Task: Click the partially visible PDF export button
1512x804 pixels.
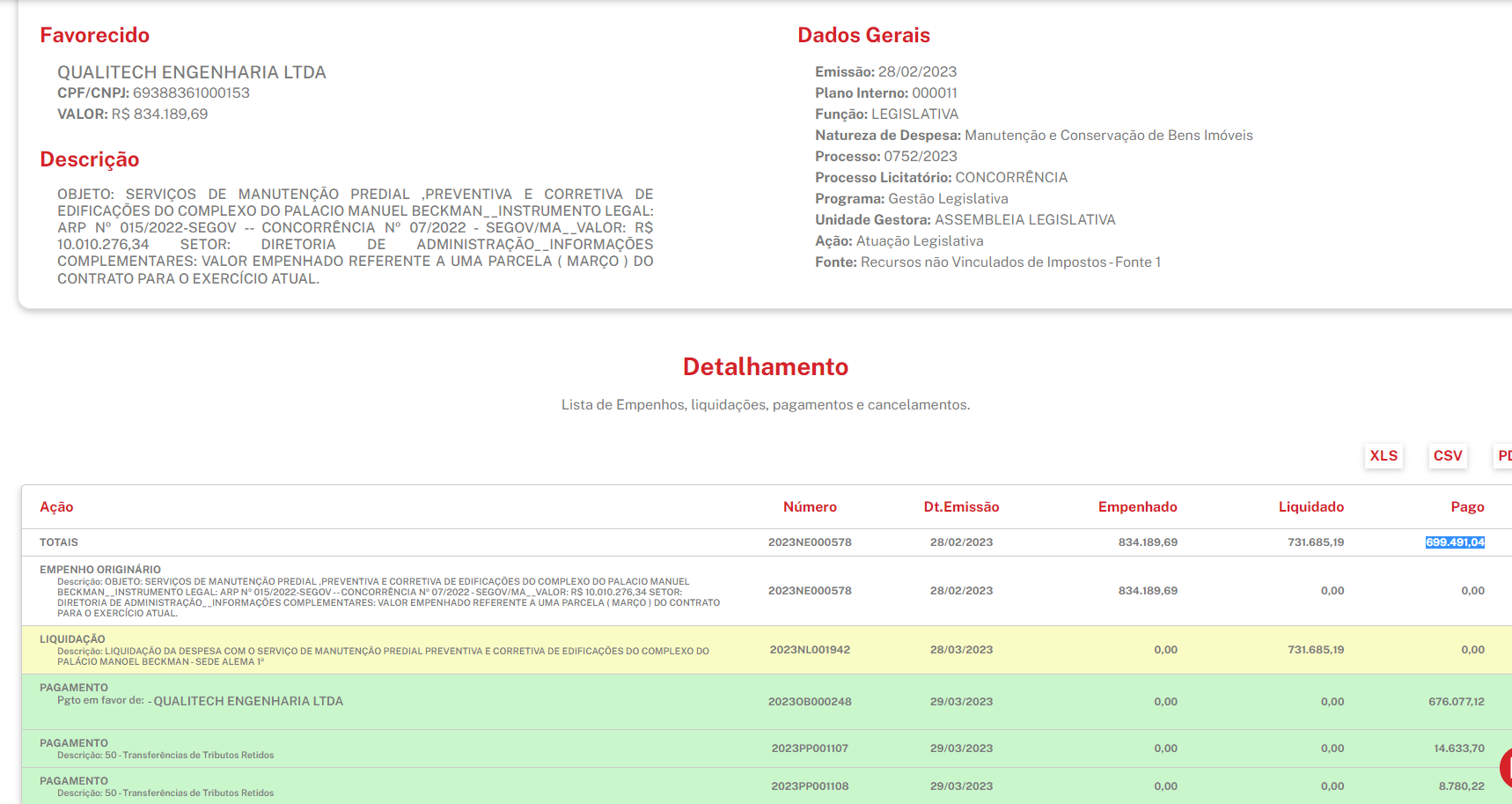Action: [1503, 455]
